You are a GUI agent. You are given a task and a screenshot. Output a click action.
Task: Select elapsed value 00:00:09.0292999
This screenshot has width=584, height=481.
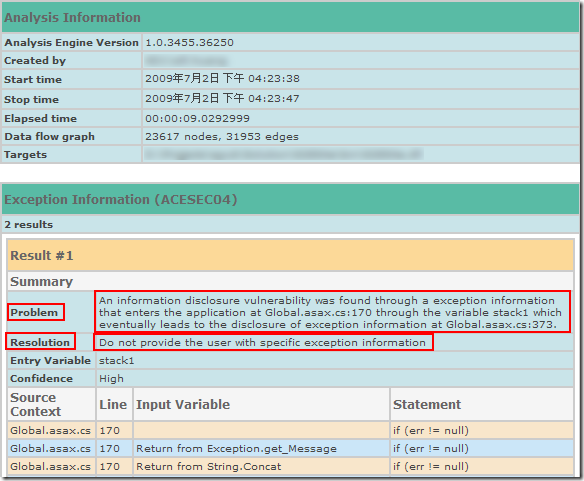(x=197, y=118)
